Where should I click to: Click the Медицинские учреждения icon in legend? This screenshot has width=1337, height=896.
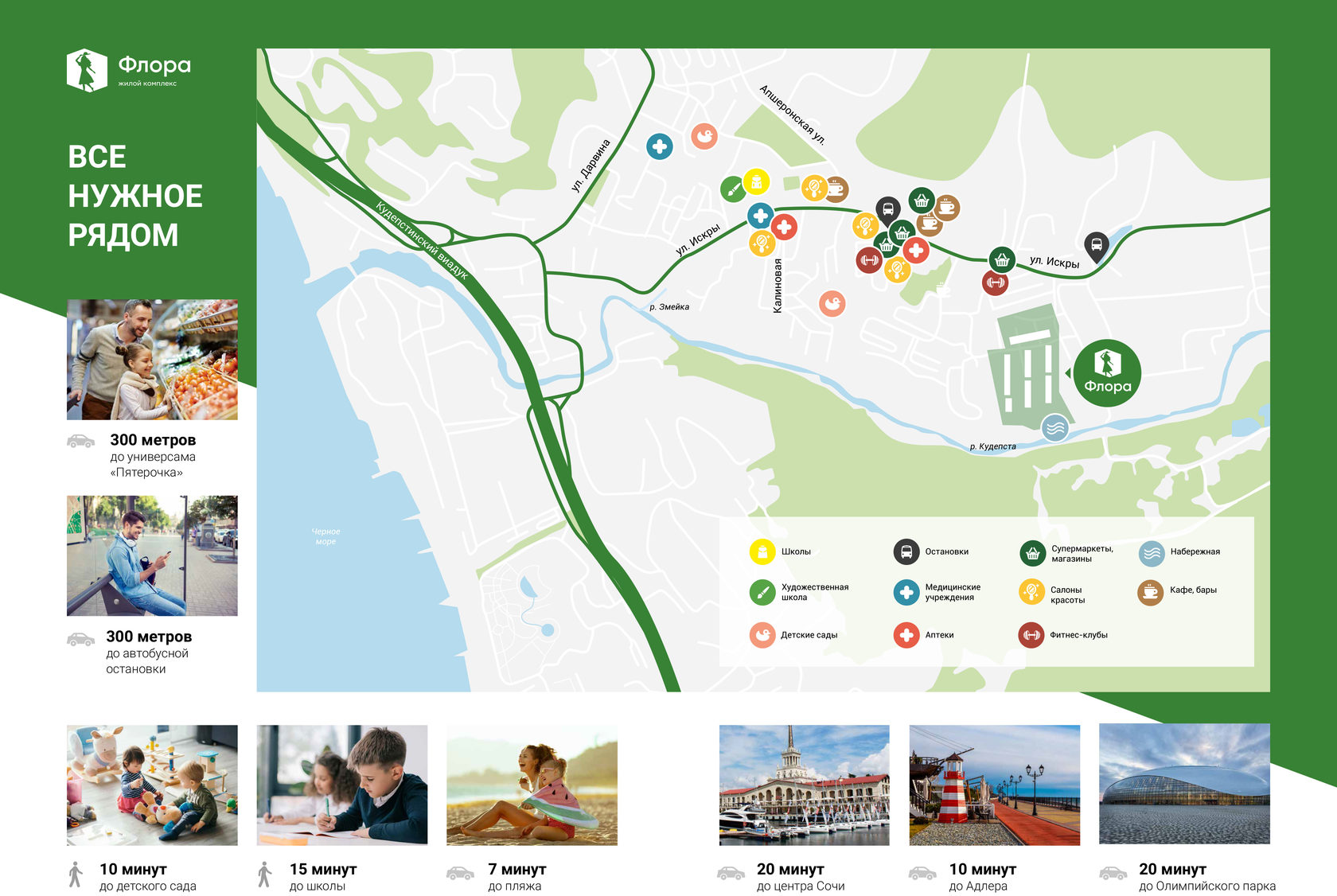[x=906, y=592]
